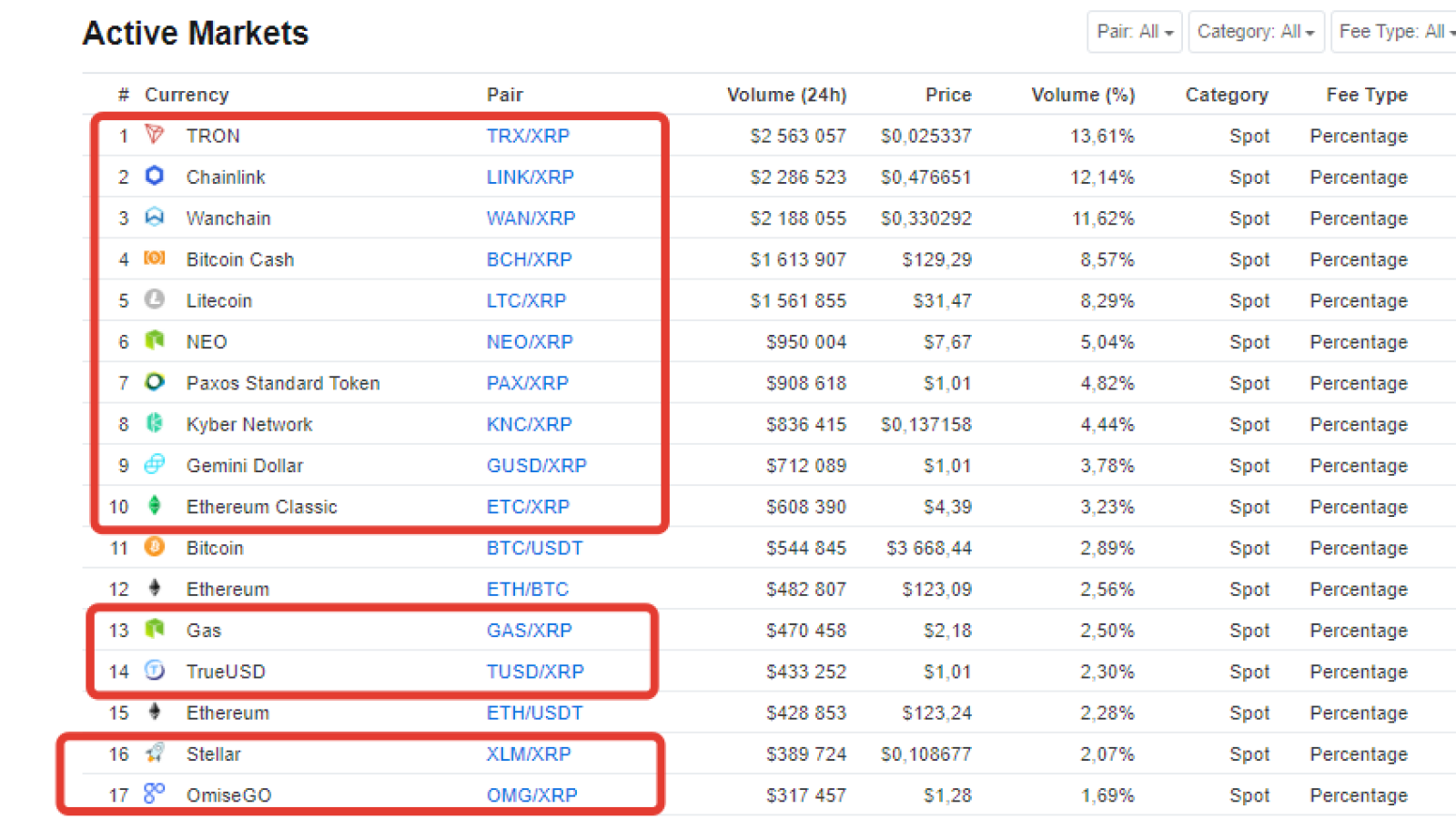This screenshot has width=1456, height=819.
Task: Open the WAN/XRP pair link
Action: click(x=531, y=218)
